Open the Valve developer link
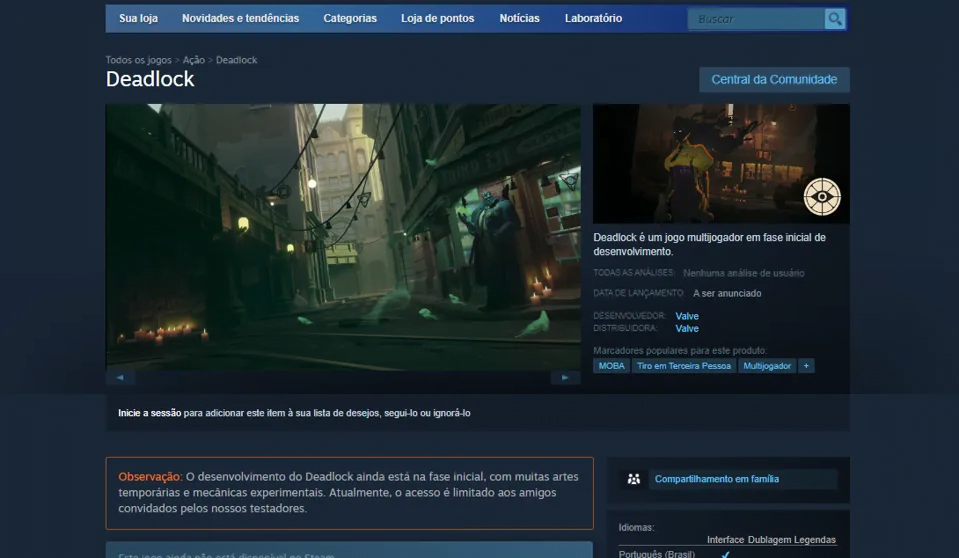Viewport: 959px width, 558px height. tap(687, 316)
